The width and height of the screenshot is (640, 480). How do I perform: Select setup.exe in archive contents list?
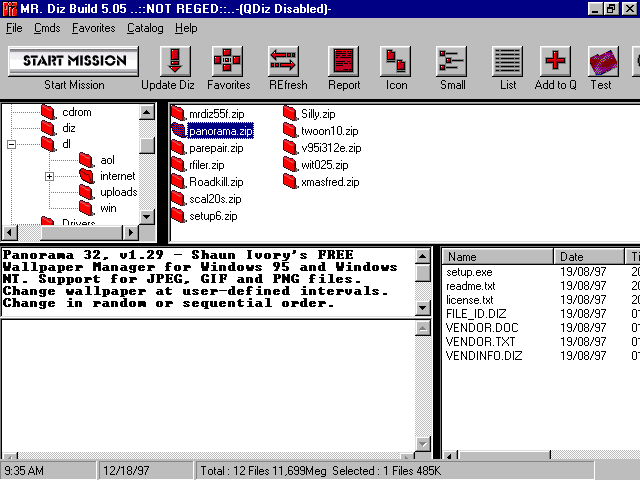(469, 272)
